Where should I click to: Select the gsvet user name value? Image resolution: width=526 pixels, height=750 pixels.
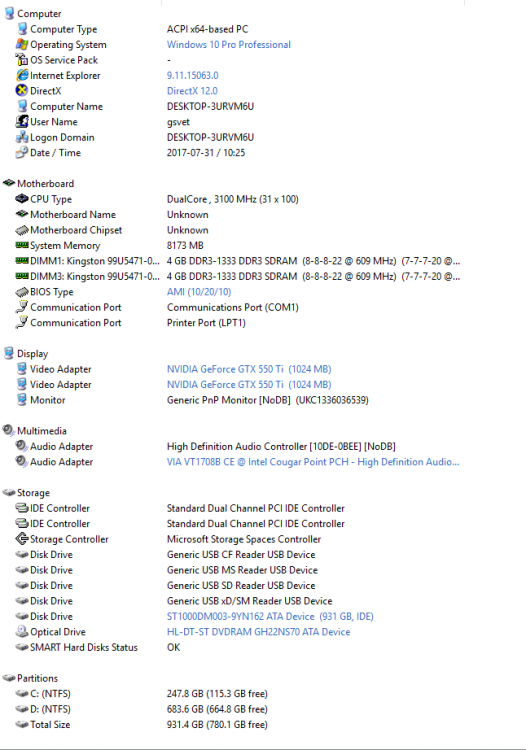(x=178, y=122)
